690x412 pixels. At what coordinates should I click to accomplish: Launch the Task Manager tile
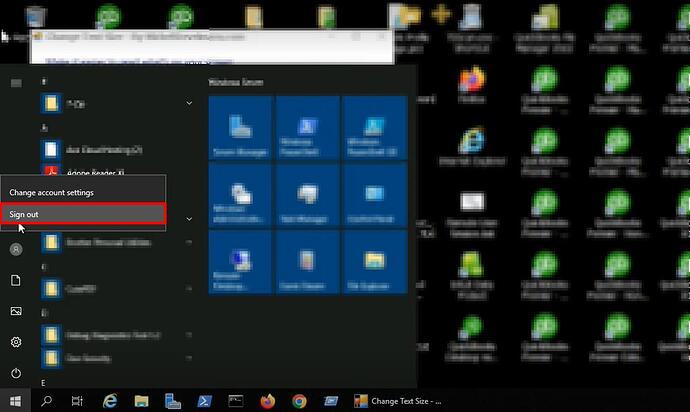pos(306,195)
